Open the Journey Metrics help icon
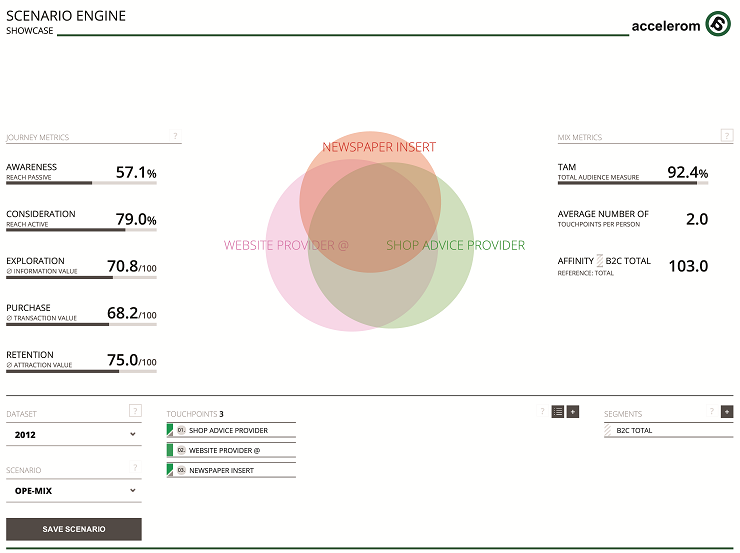 [175, 136]
